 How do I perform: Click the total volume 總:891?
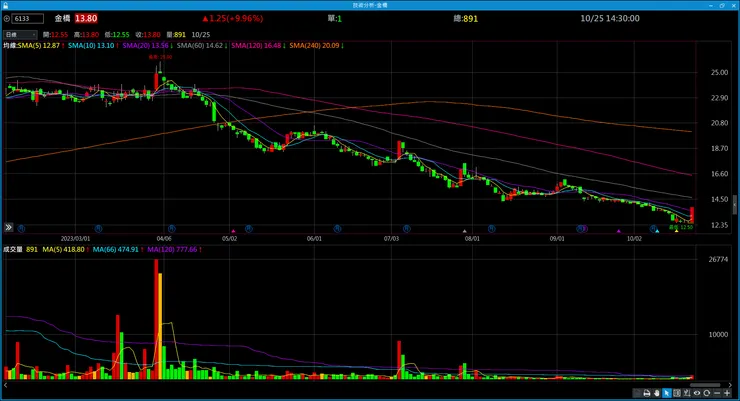465,19
